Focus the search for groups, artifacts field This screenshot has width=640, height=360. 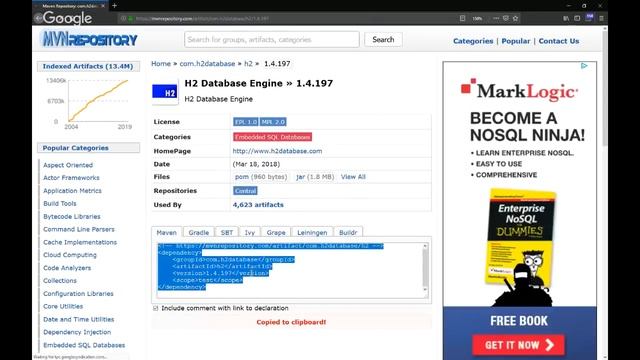[272, 40]
